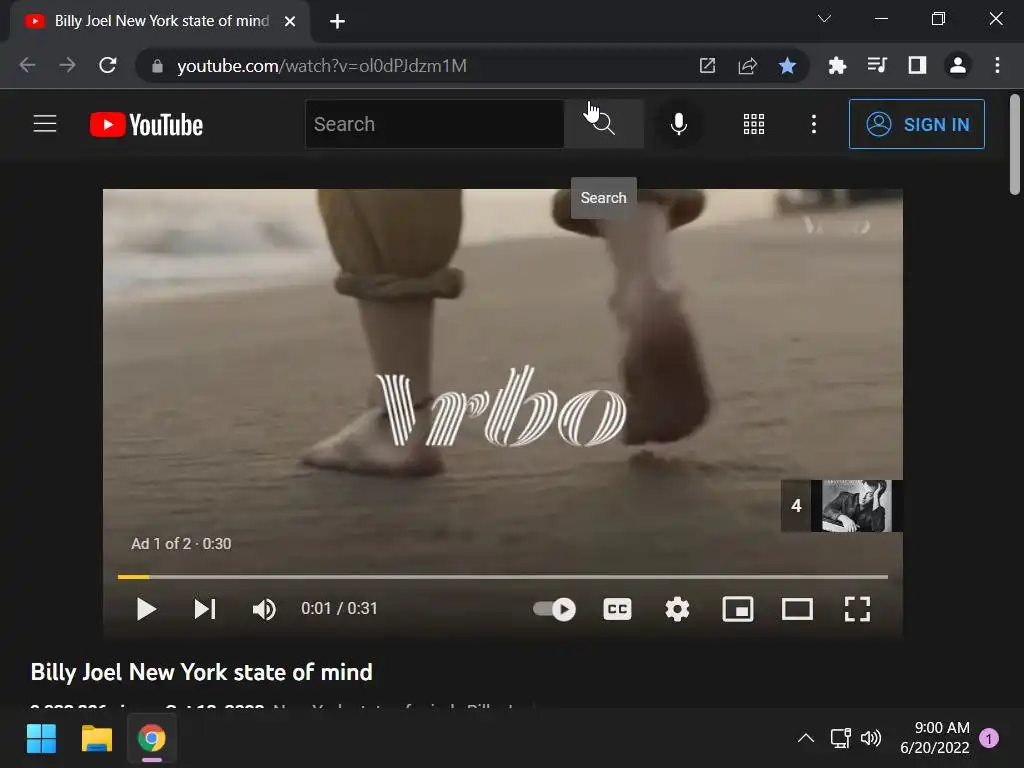Open File Explorer from taskbar
Image resolution: width=1024 pixels, height=768 pixels.
97,739
